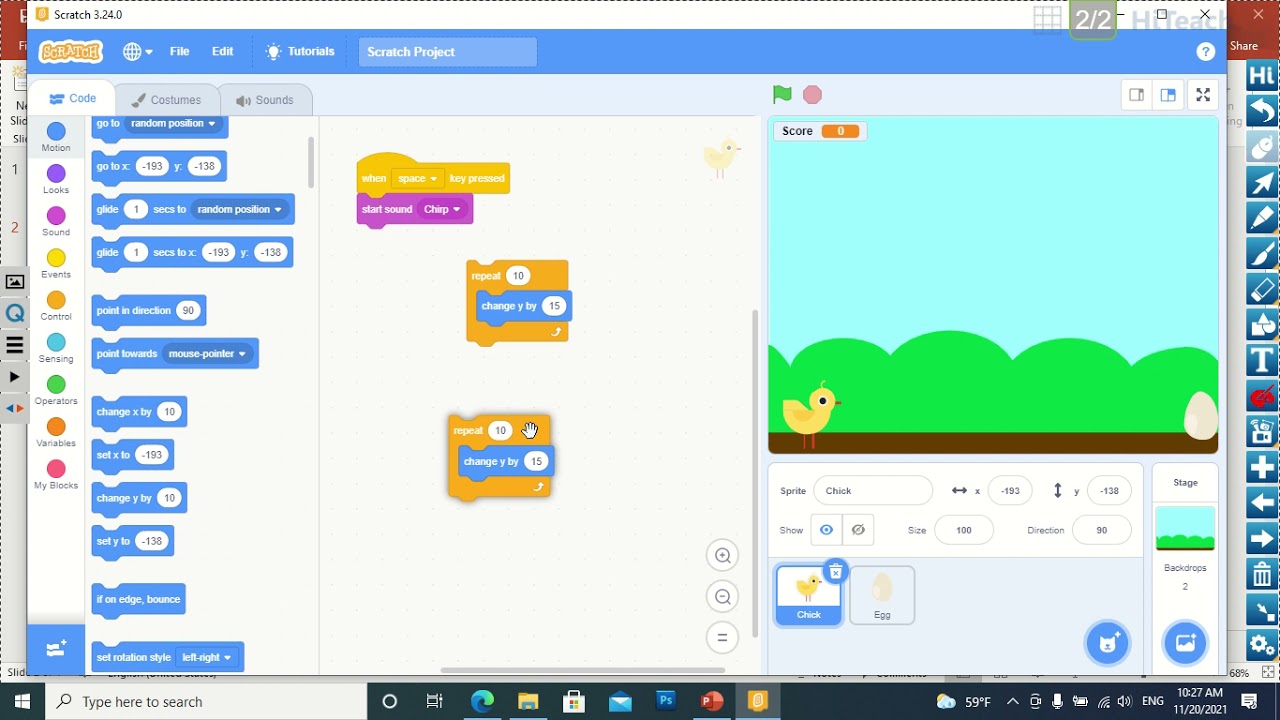The width and height of the screenshot is (1280, 720).
Task: Select the Motion block category
Action: [56, 137]
